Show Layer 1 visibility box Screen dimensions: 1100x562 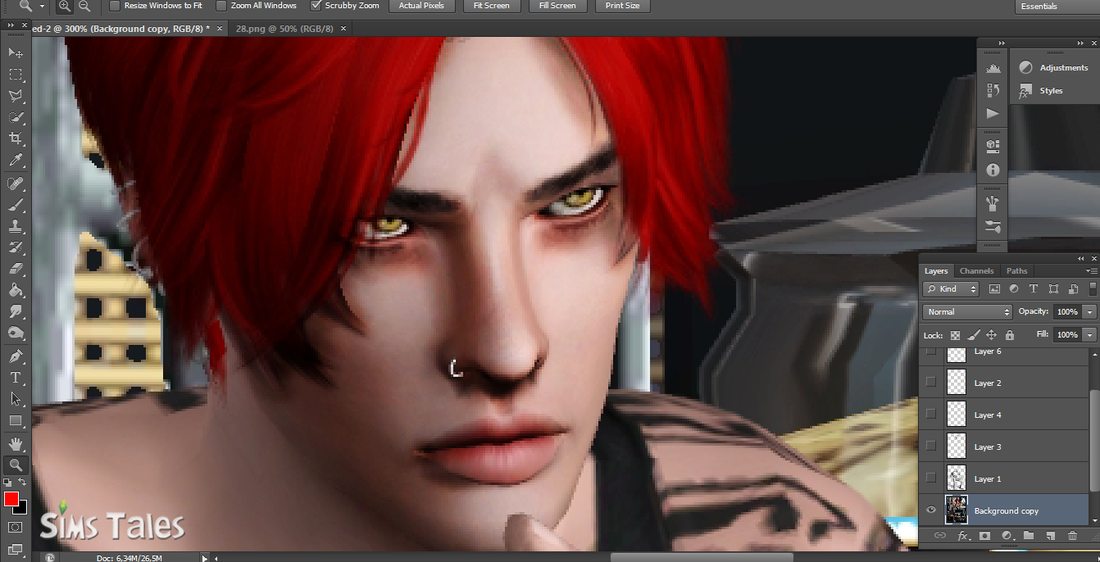pos(931,478)
